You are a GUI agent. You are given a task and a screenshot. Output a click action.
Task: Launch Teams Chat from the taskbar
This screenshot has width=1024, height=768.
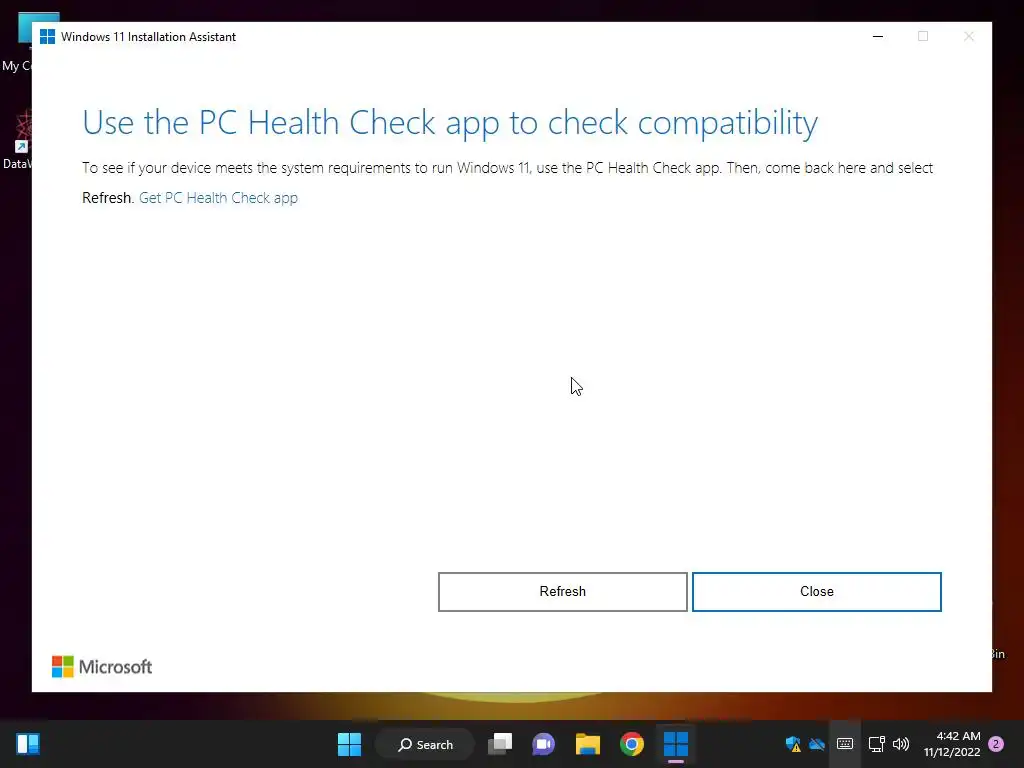pyautogui.click(x=543, y=744)
